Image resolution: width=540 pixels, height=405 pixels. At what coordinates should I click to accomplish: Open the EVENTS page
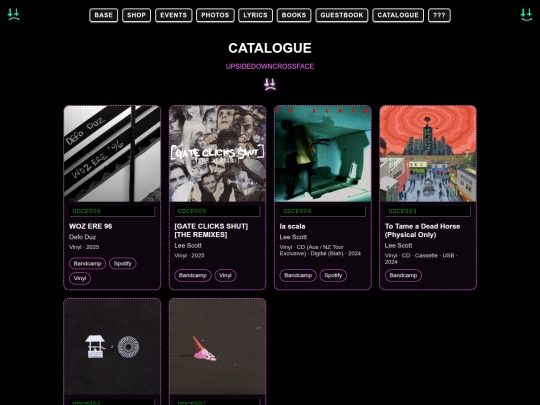(x=174, y=15)
